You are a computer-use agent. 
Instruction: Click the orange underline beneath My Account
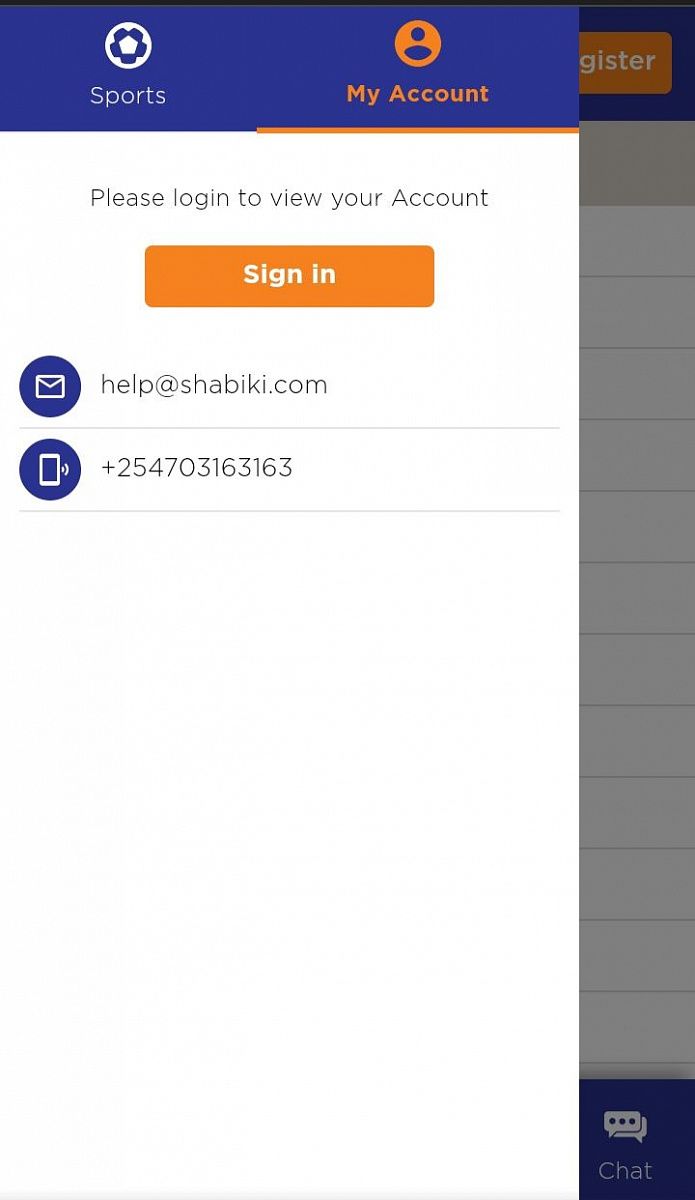[418, 129]
